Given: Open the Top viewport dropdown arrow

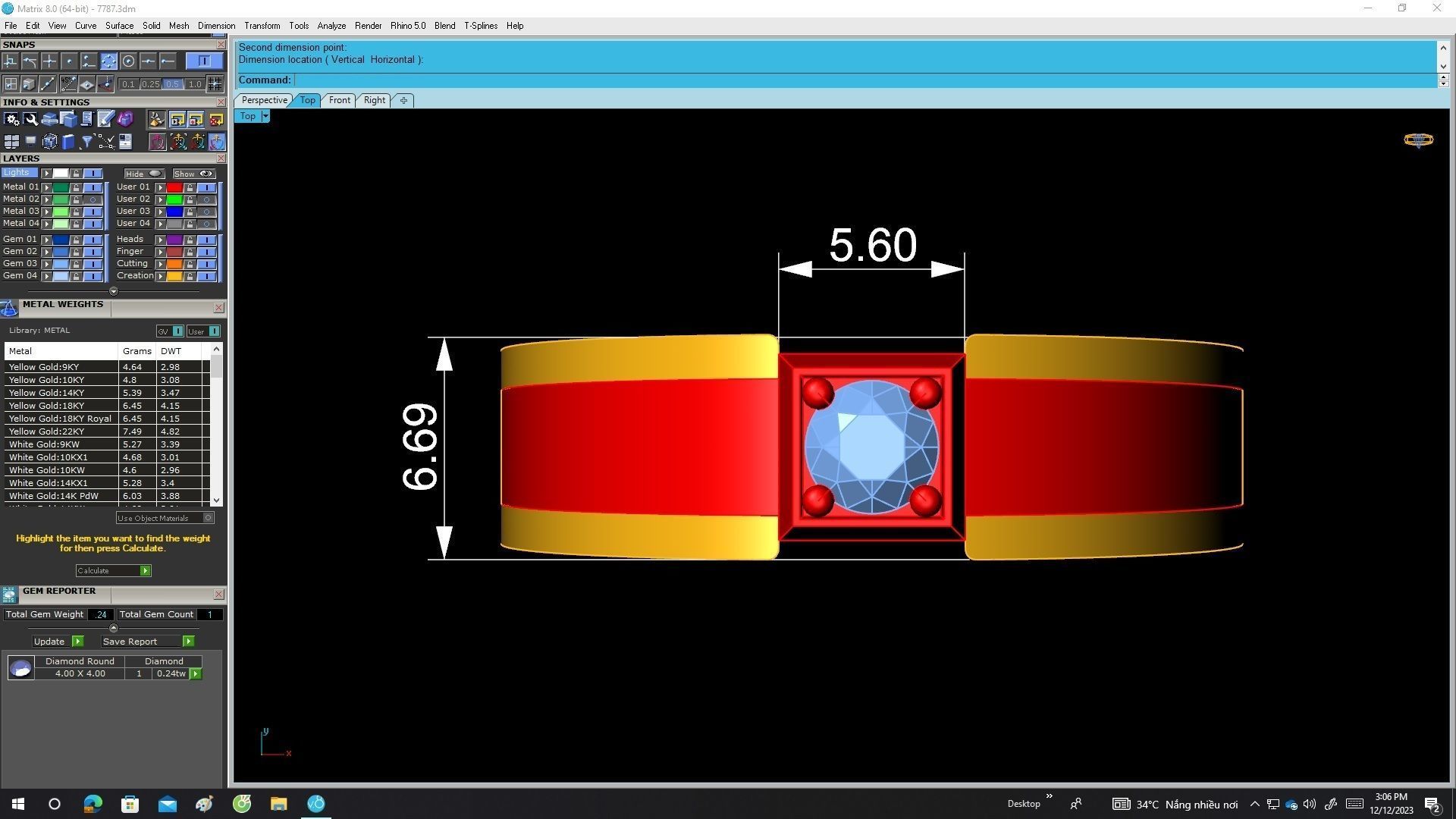Looking at the screenshot, I should coord(265,117).
